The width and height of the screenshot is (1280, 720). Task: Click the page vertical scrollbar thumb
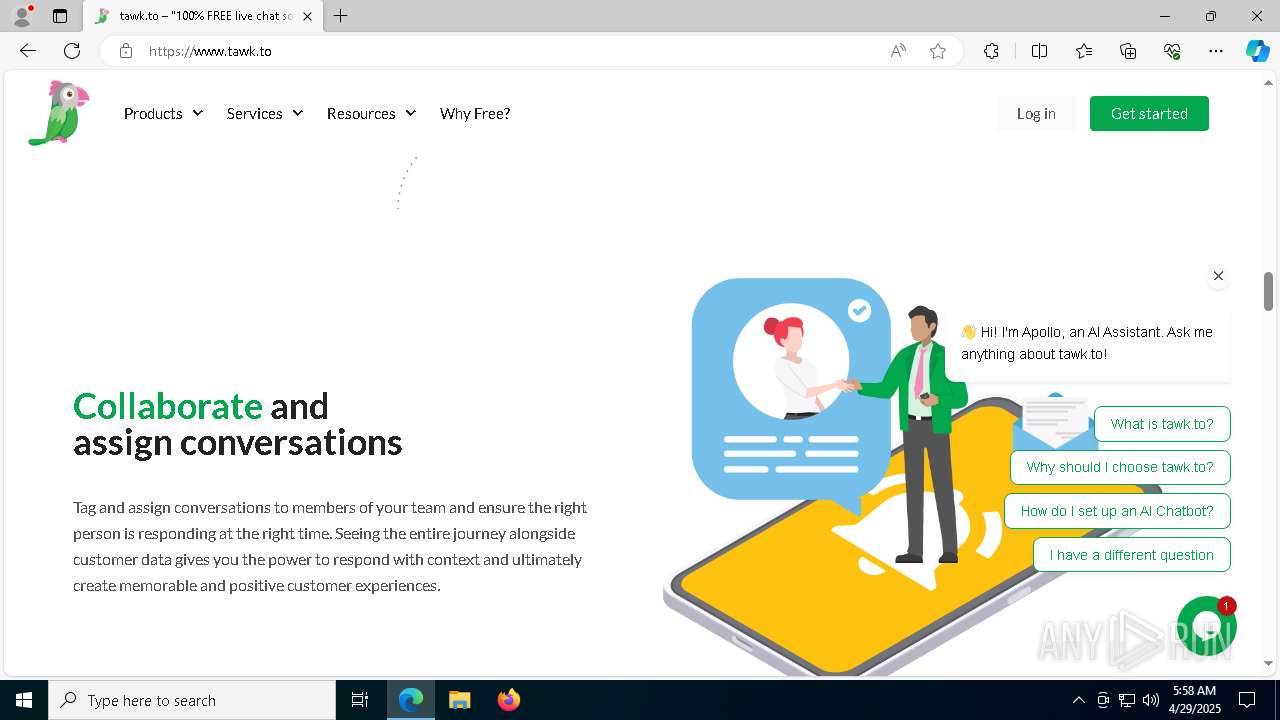click(x=1268, y=291)
